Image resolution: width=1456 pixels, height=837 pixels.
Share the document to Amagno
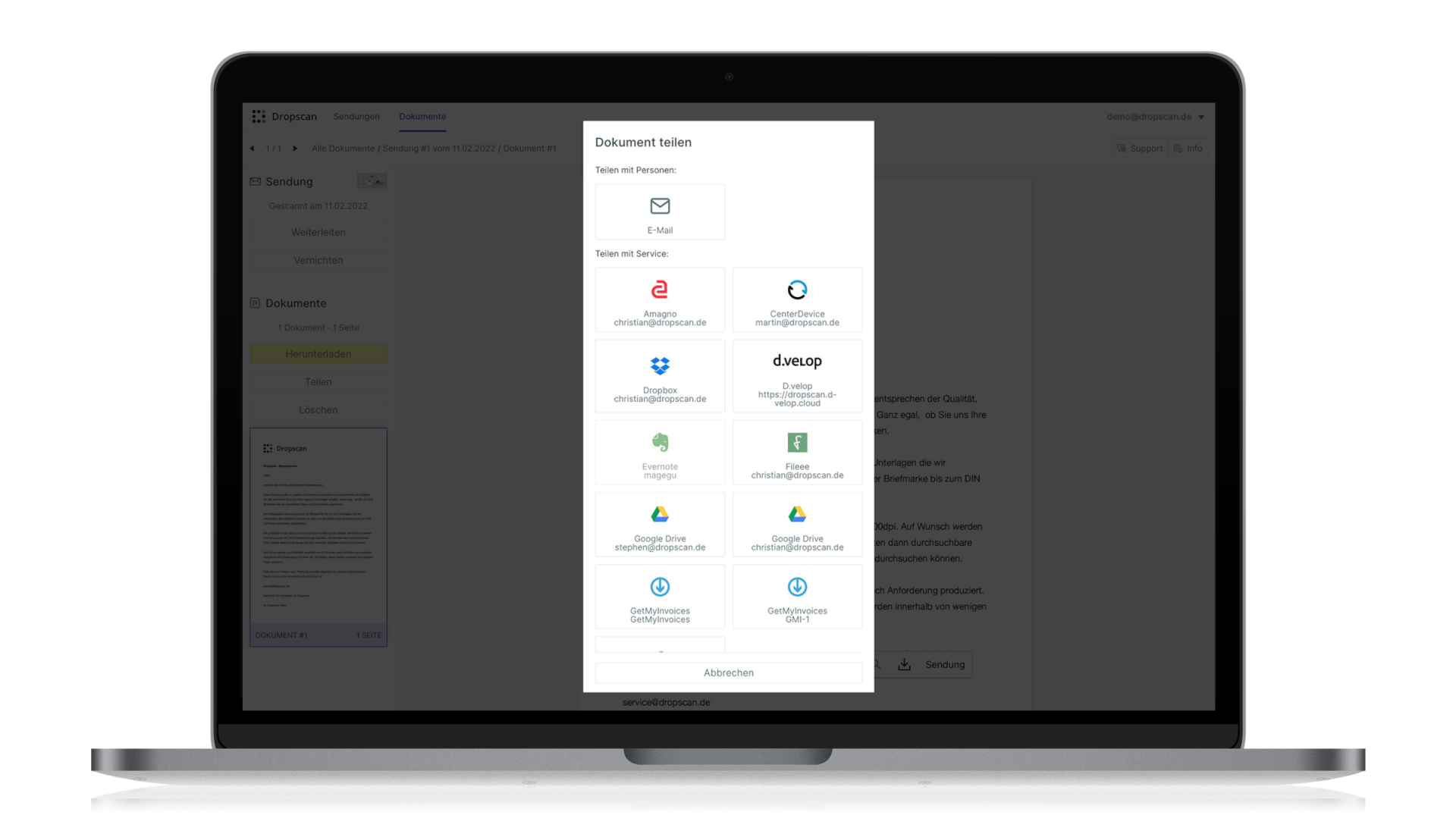point(660,299)
